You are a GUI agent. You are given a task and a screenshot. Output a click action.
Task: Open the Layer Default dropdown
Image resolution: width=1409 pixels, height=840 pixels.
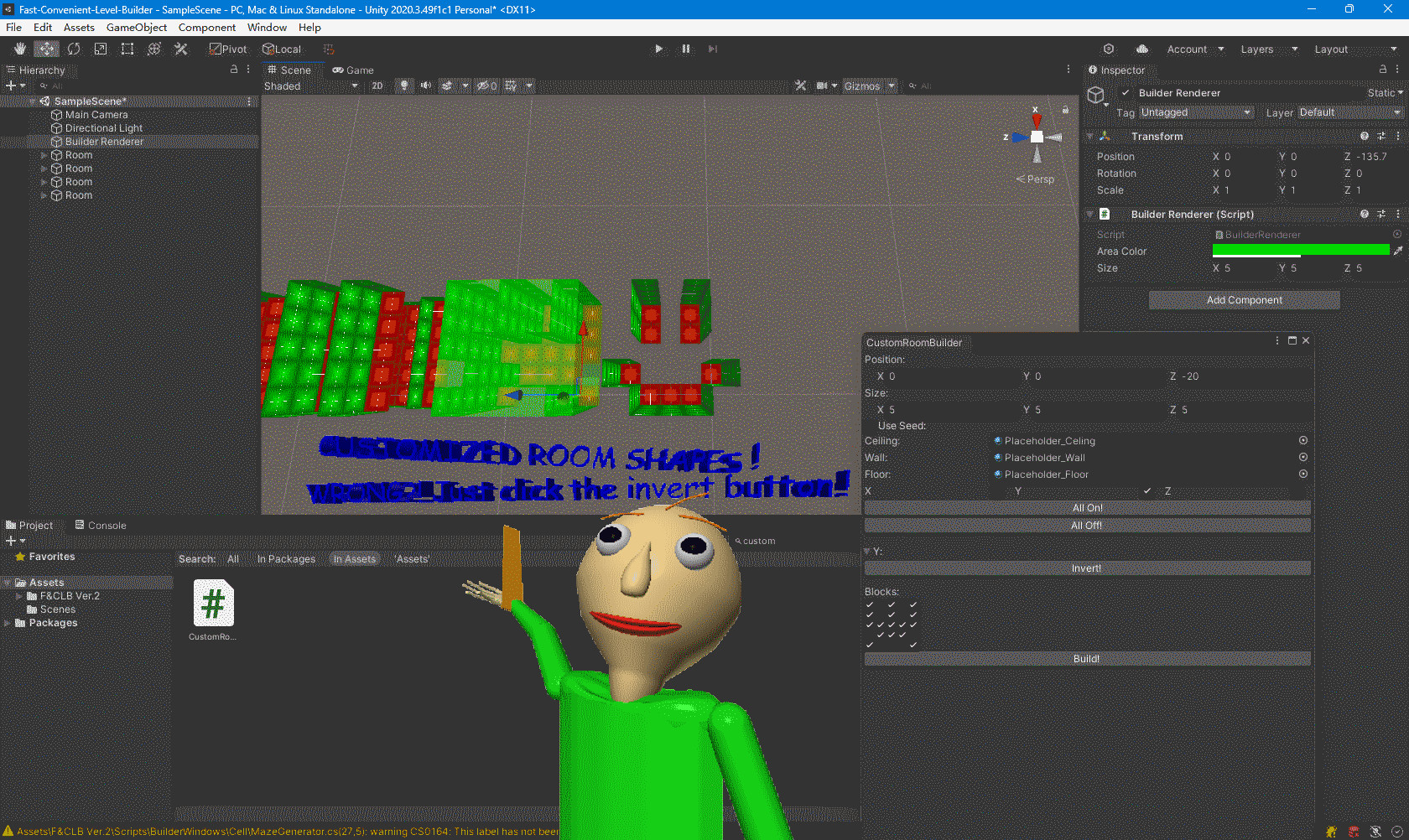click(x=1349, y=112)
